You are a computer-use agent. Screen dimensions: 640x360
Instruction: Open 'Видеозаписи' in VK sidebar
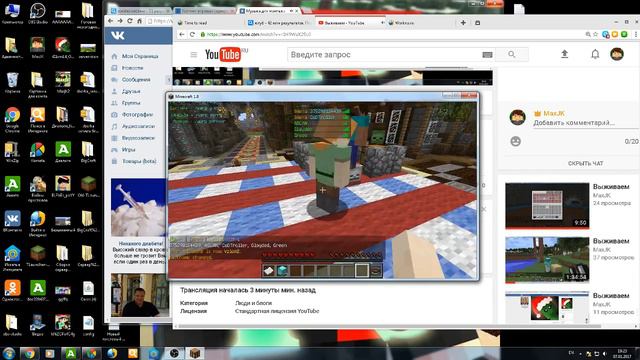pos(138,138)
